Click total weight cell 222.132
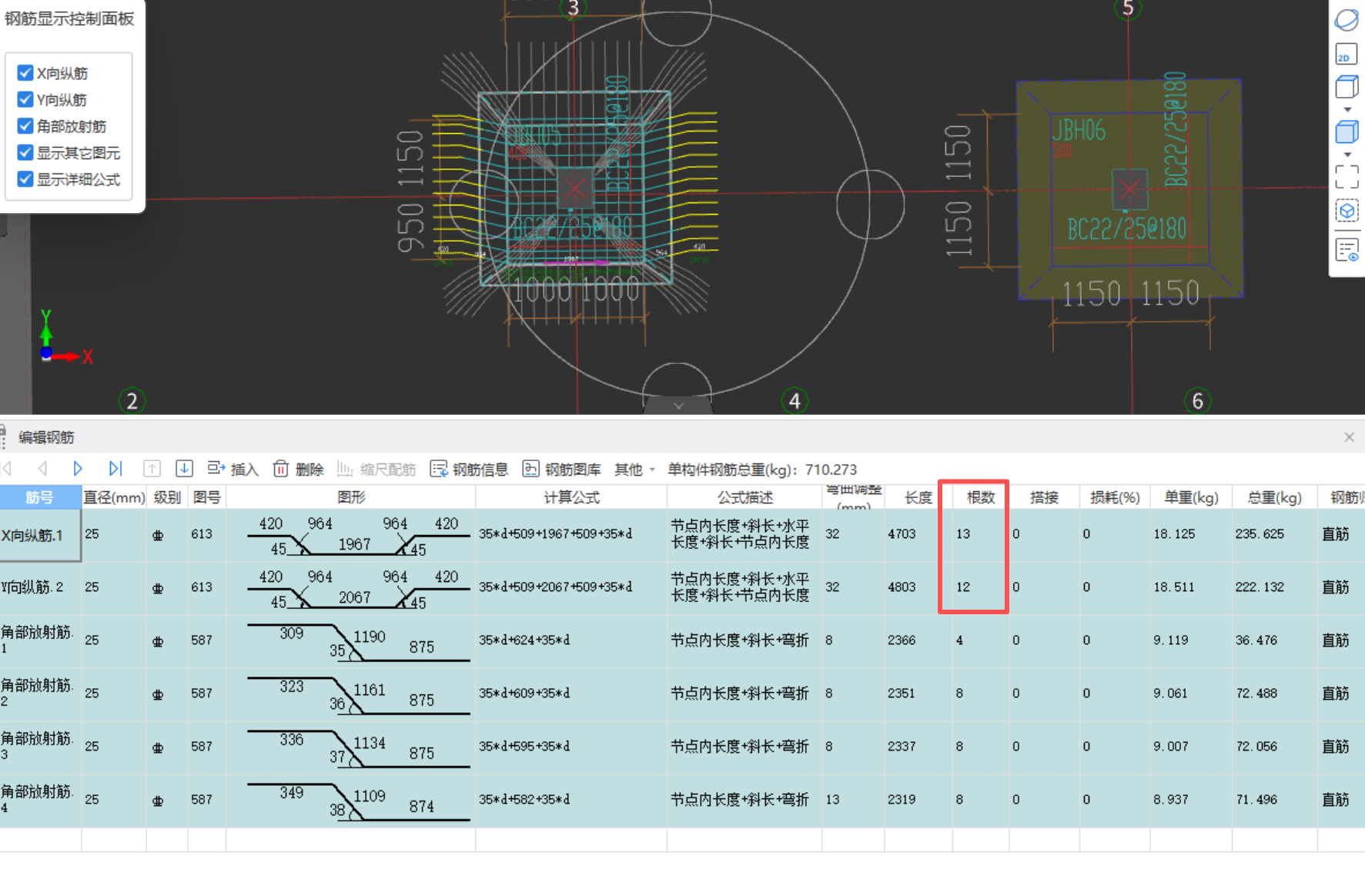Viewport: 1365px width, 896px height. (x=1275, y=587)
